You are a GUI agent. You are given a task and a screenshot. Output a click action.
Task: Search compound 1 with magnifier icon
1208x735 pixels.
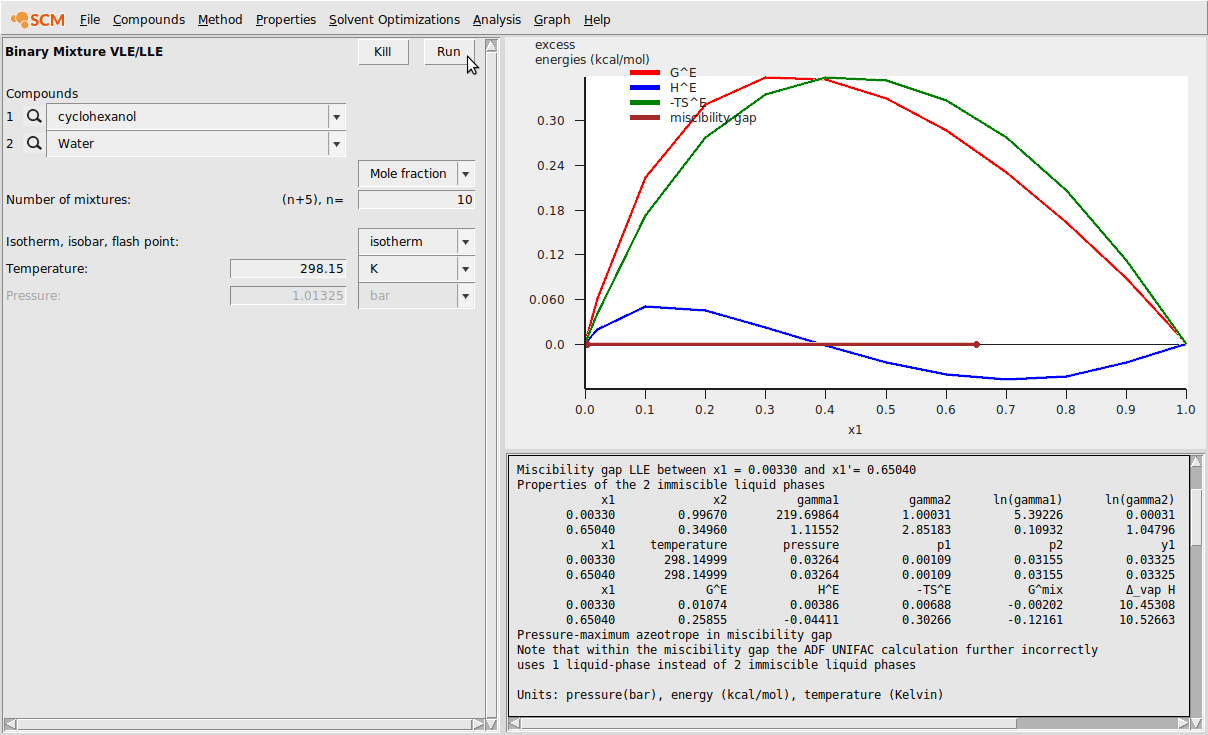click(35, 117)
